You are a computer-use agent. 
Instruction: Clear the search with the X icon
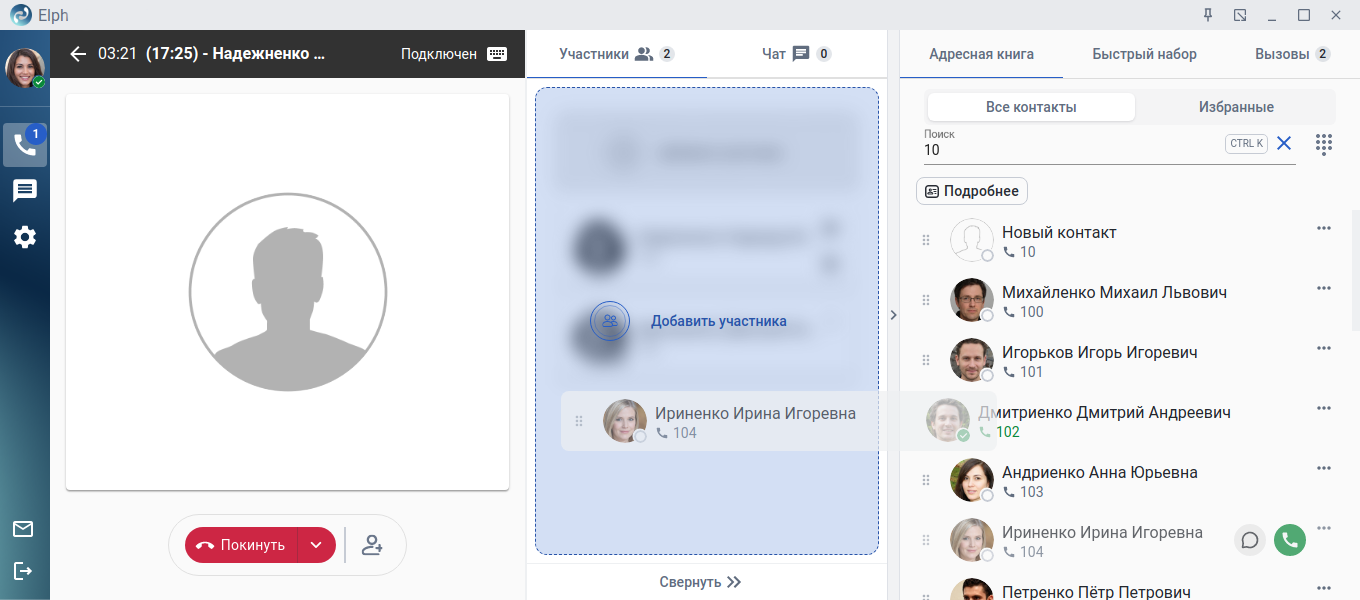(1284, 143)
